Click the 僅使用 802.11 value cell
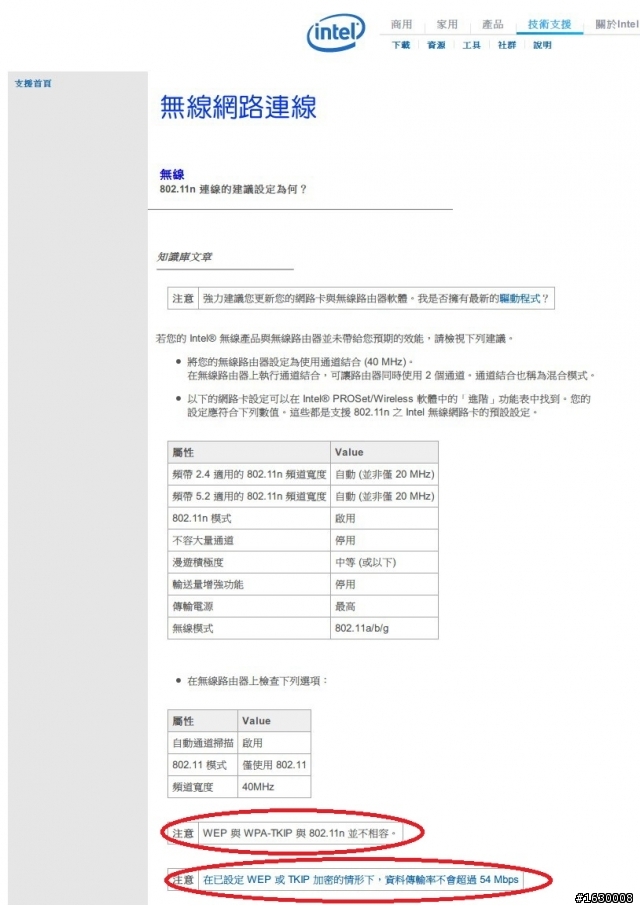Viewport: 640px width, 906px height. click(274, 765)
